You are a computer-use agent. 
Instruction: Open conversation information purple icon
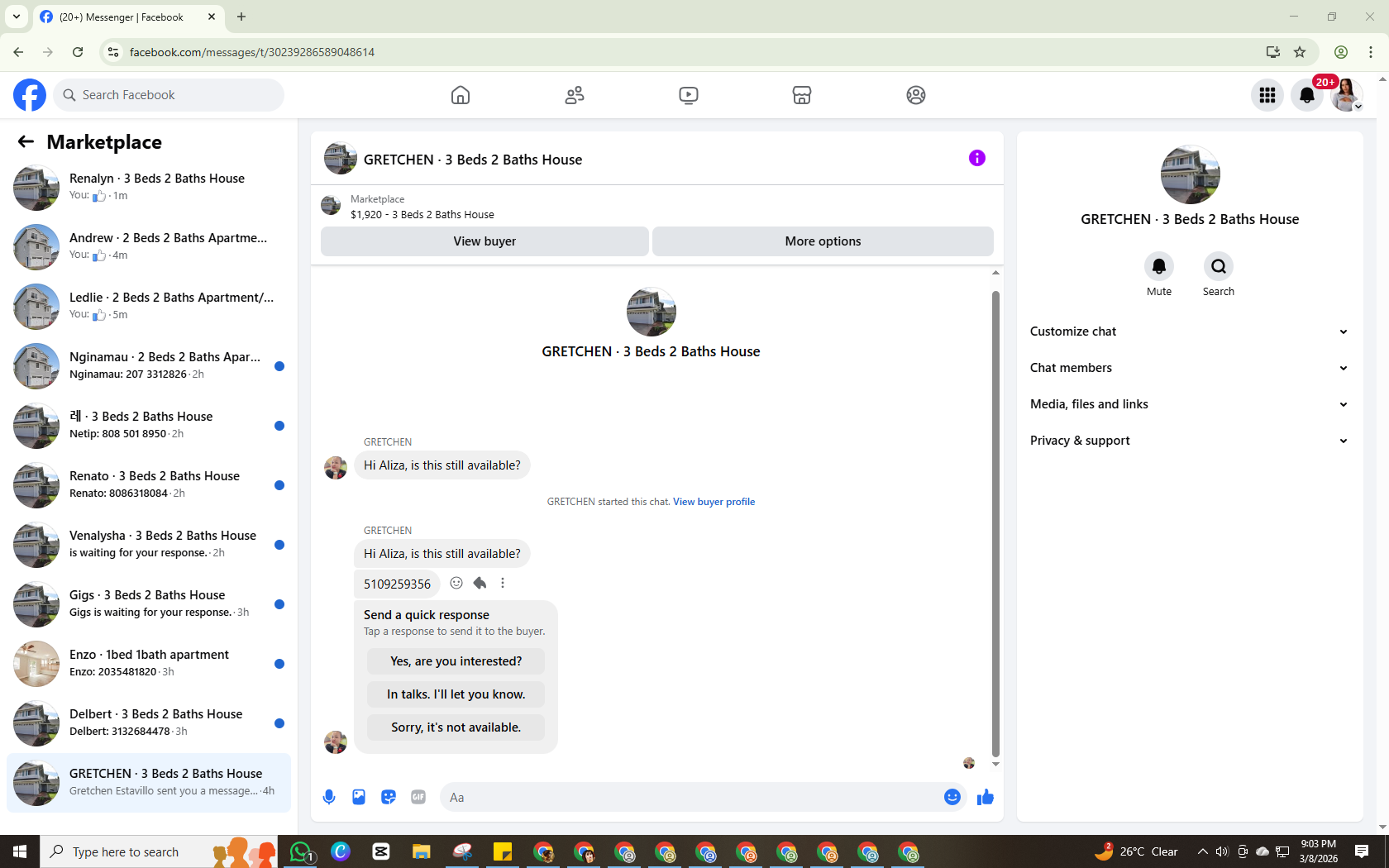pyautogui.click(x=977, y=158)
